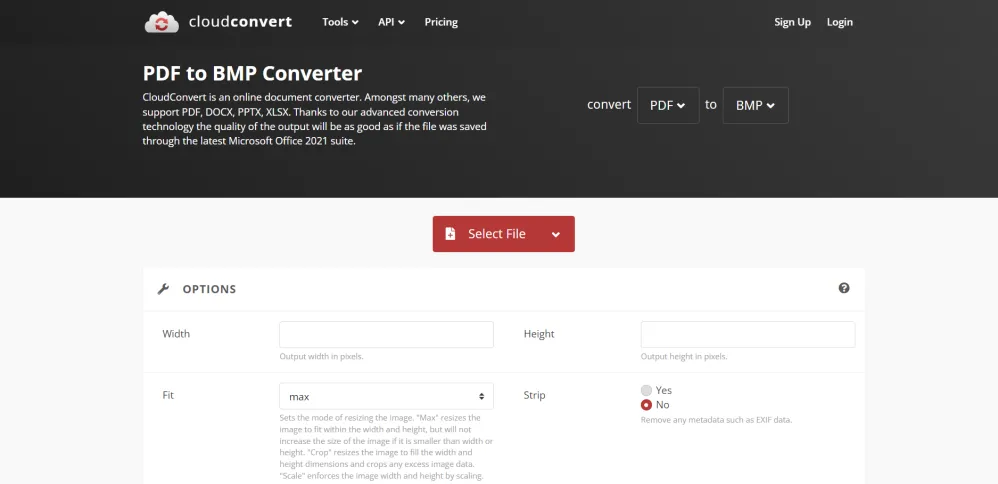Select Yes for the Strip option

point(646,390)
